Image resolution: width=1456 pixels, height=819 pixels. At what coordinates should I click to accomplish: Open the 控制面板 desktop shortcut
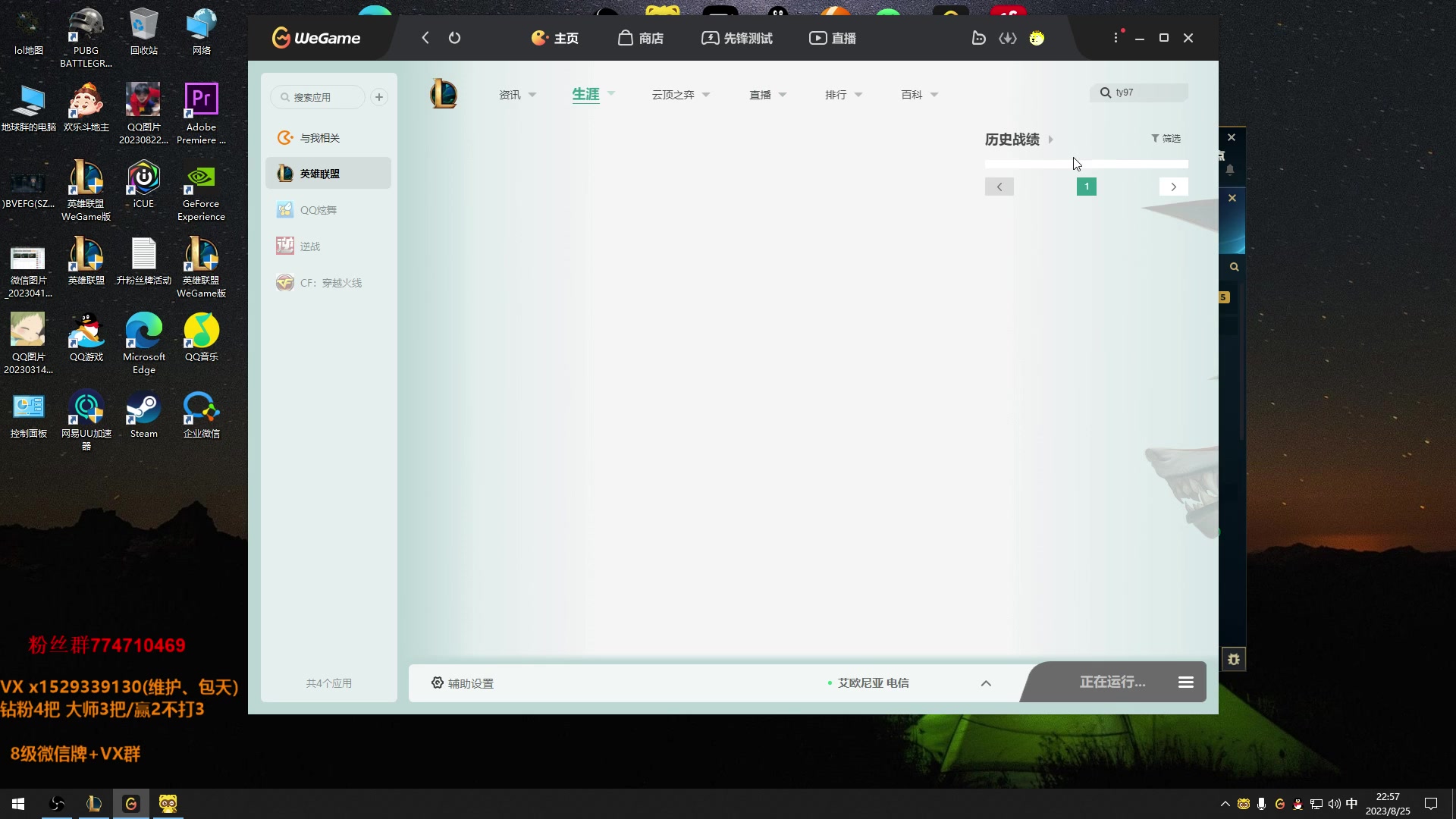(x=28, y=416)
